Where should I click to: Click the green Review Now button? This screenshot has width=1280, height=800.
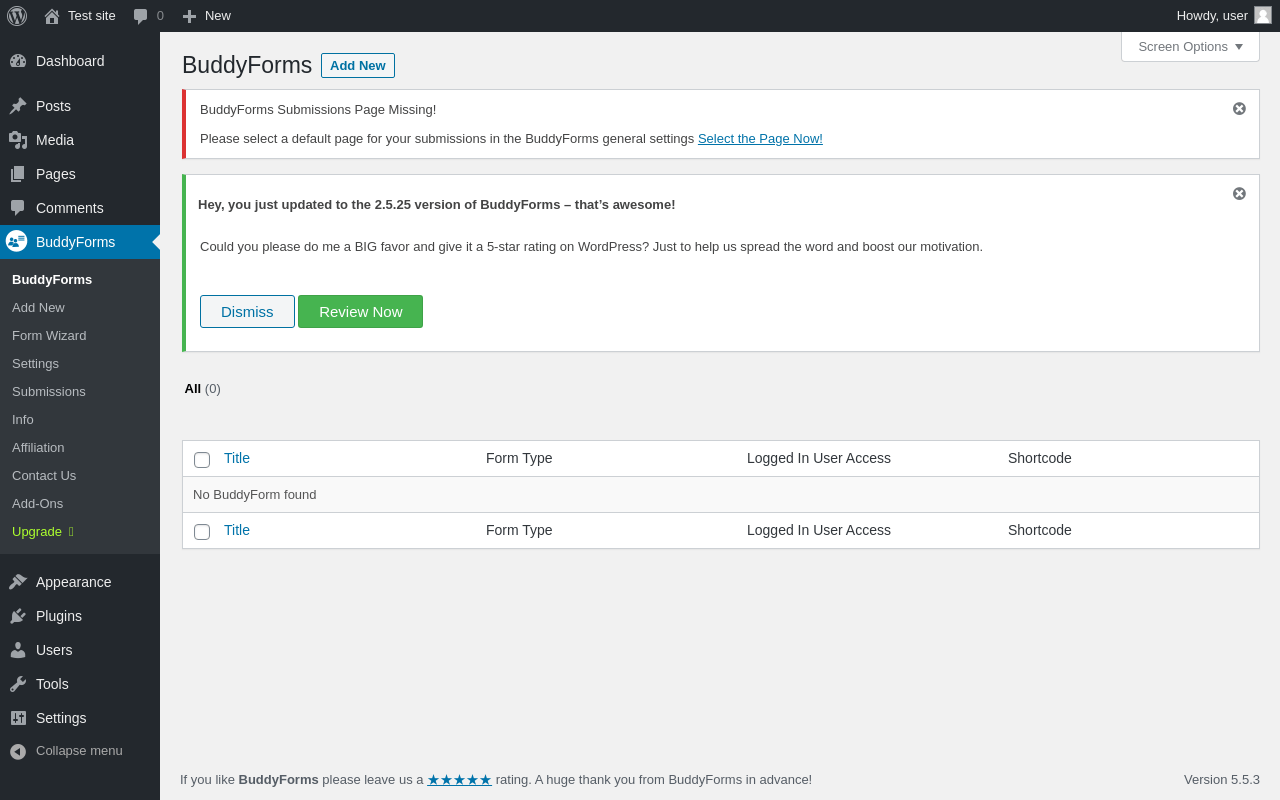(x=360, y=311)
